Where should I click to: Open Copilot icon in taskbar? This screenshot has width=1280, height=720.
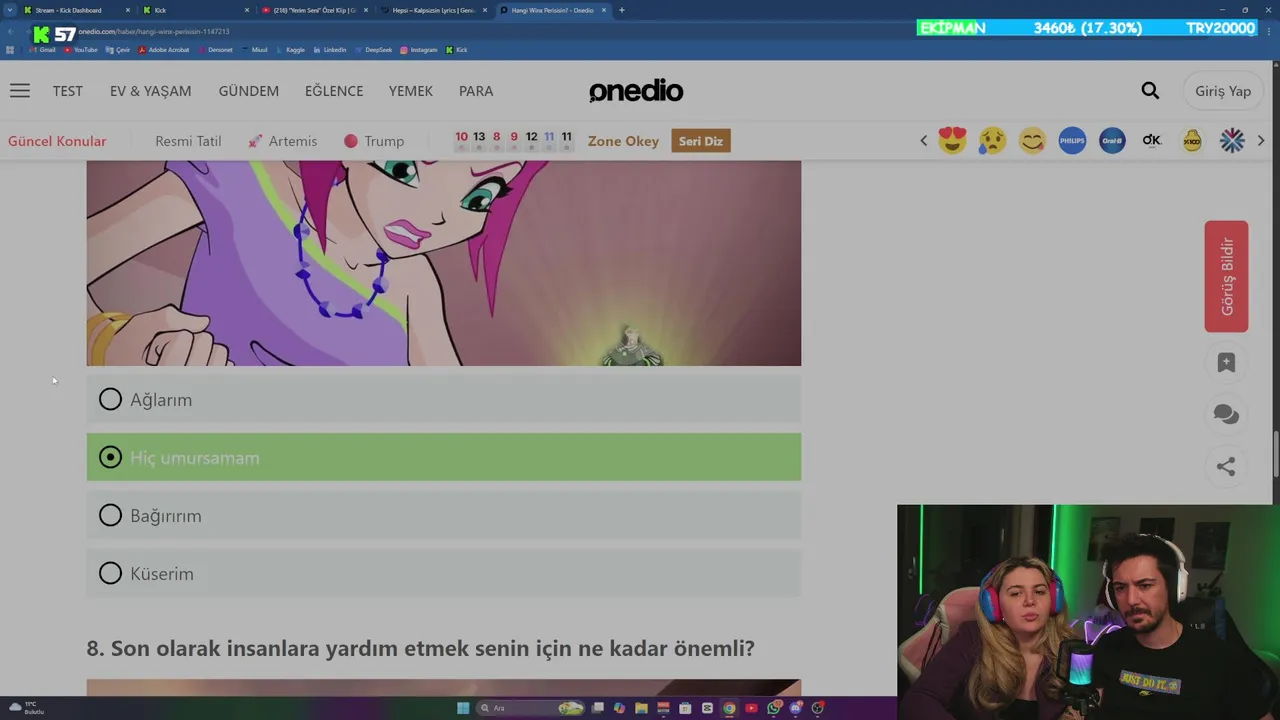pos(619,708)
